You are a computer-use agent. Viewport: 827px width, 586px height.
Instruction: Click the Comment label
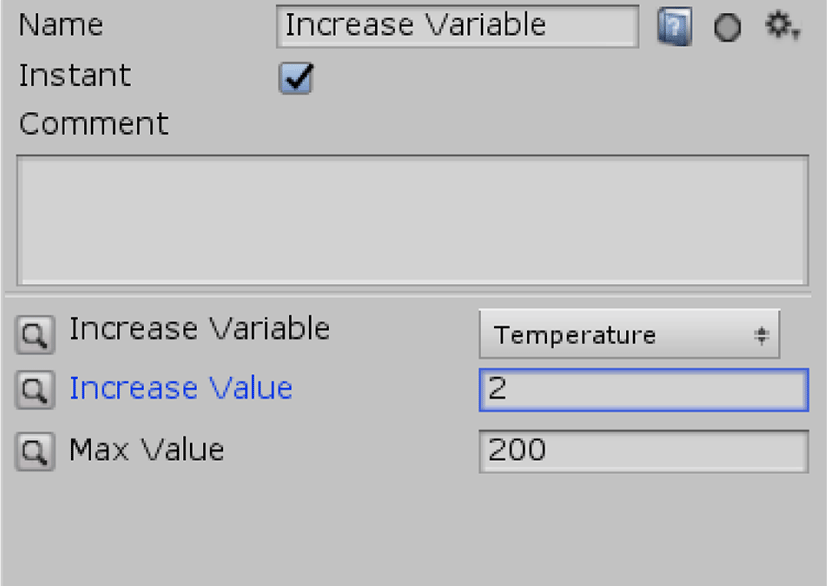coord(94,124)
